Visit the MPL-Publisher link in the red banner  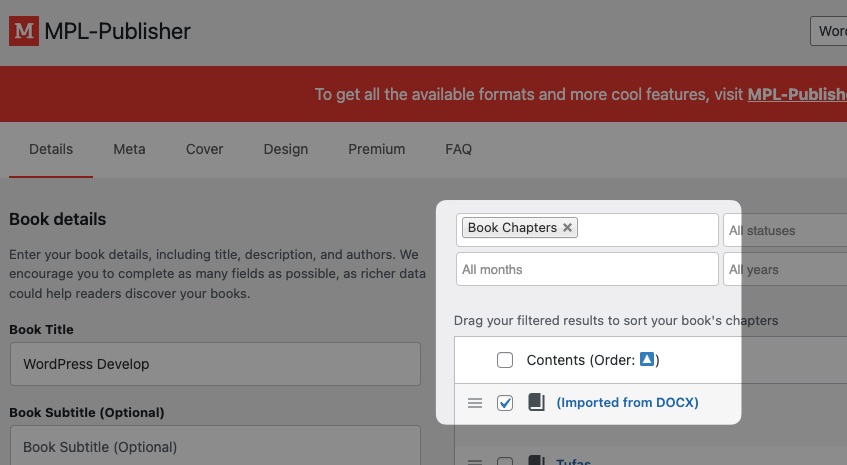[x=796, y=94]
